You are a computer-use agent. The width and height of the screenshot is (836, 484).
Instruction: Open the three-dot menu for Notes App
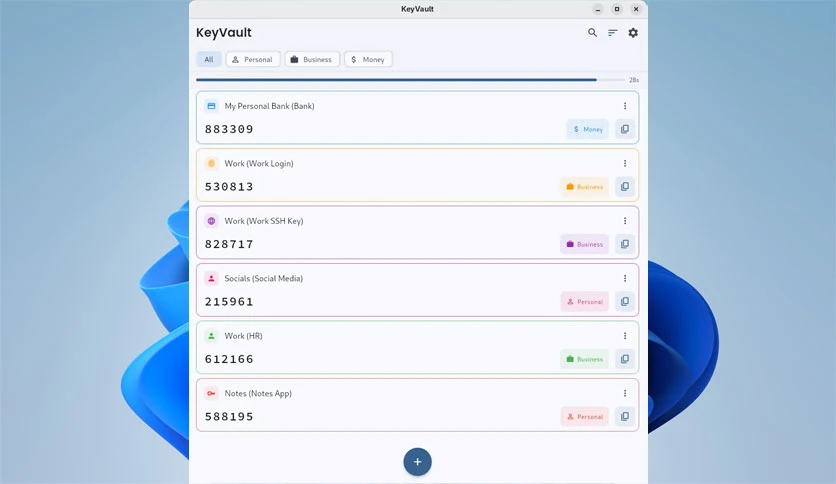[x=625, y=393]
